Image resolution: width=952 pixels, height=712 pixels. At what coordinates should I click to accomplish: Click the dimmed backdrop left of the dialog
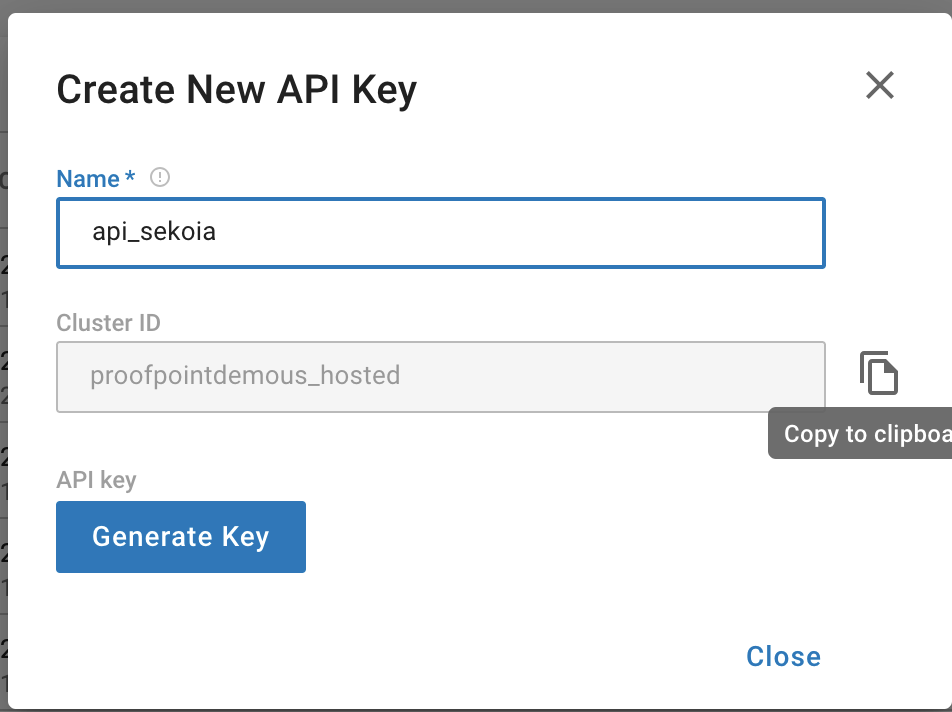[x=3, y=400]
